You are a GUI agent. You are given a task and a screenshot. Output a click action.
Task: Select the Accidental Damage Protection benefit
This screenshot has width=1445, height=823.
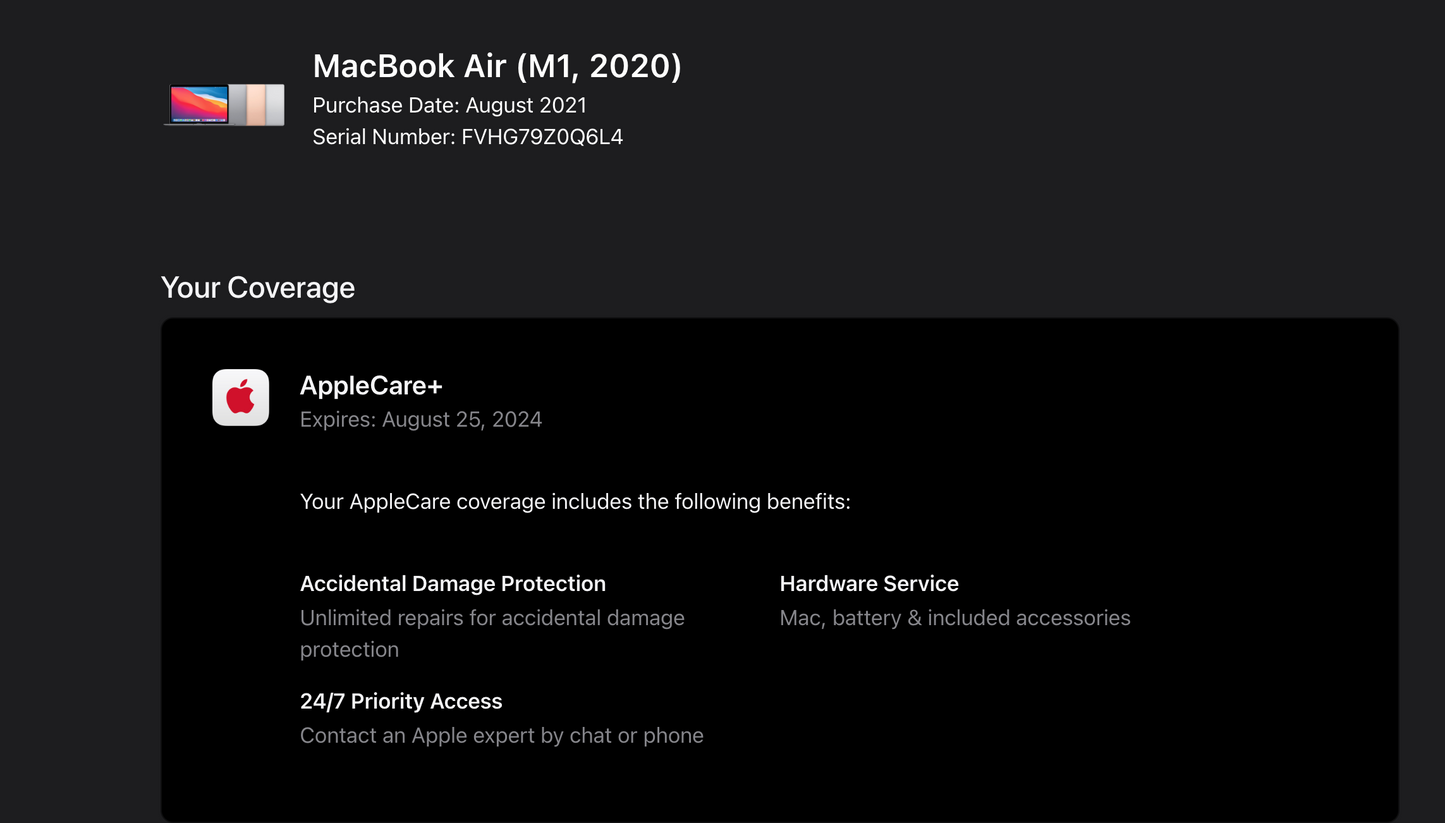[453, 583]
